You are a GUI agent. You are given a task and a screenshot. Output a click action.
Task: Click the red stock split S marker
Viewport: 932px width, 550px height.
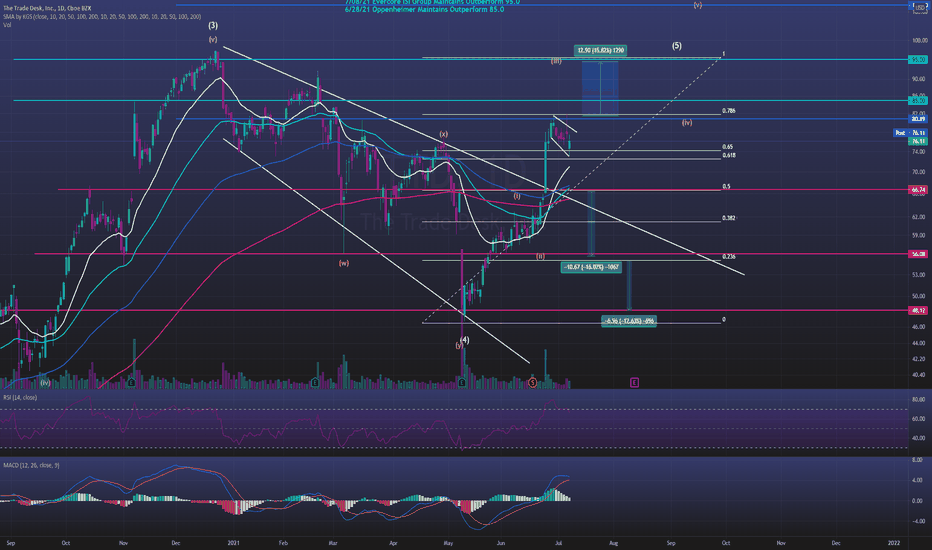(533, 383)
